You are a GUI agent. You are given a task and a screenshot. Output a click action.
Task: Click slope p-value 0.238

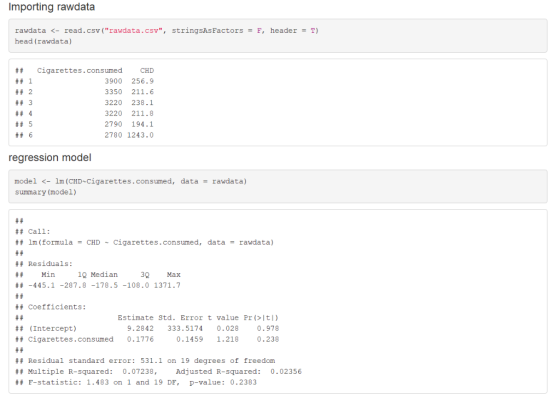click(x=268, y=339)
